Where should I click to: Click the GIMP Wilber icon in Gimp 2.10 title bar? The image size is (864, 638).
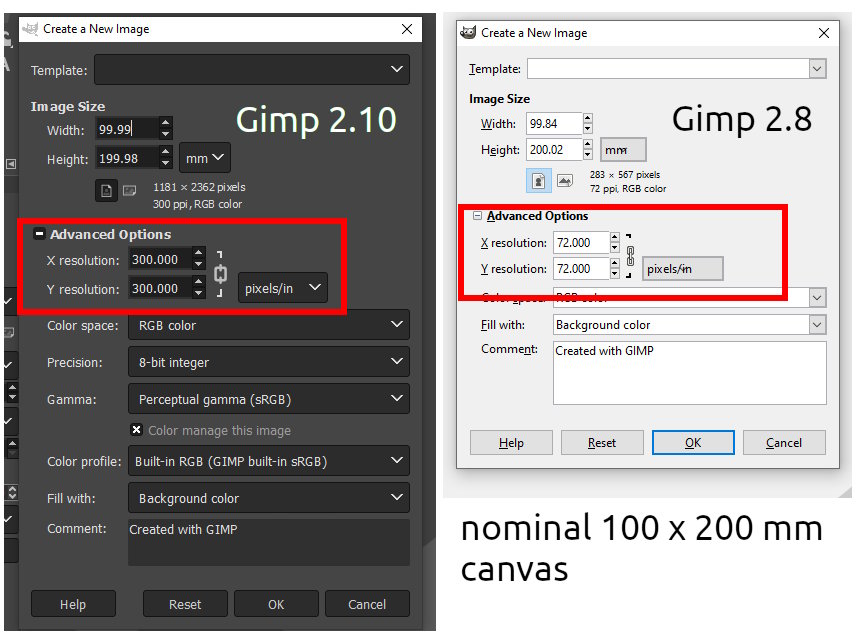pos(30,29)
